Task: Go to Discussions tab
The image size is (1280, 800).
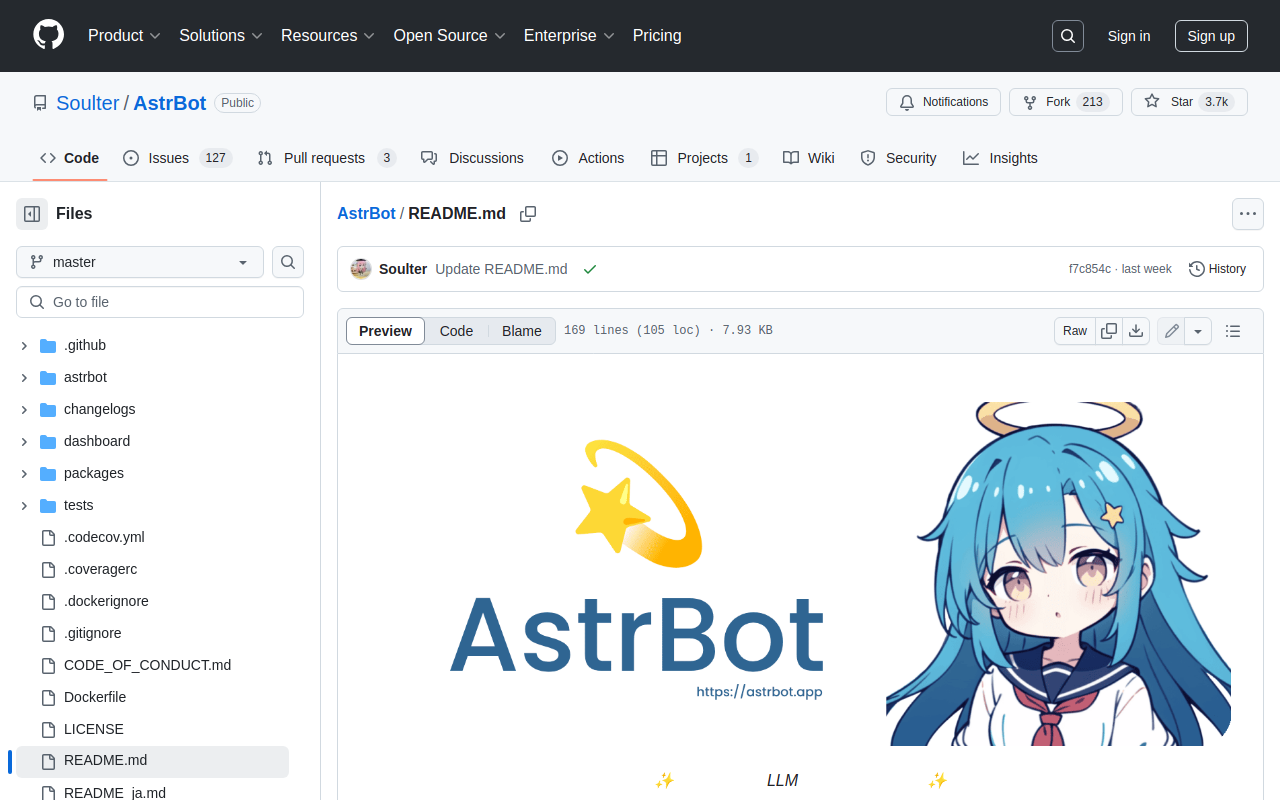Action: point(473,158)
